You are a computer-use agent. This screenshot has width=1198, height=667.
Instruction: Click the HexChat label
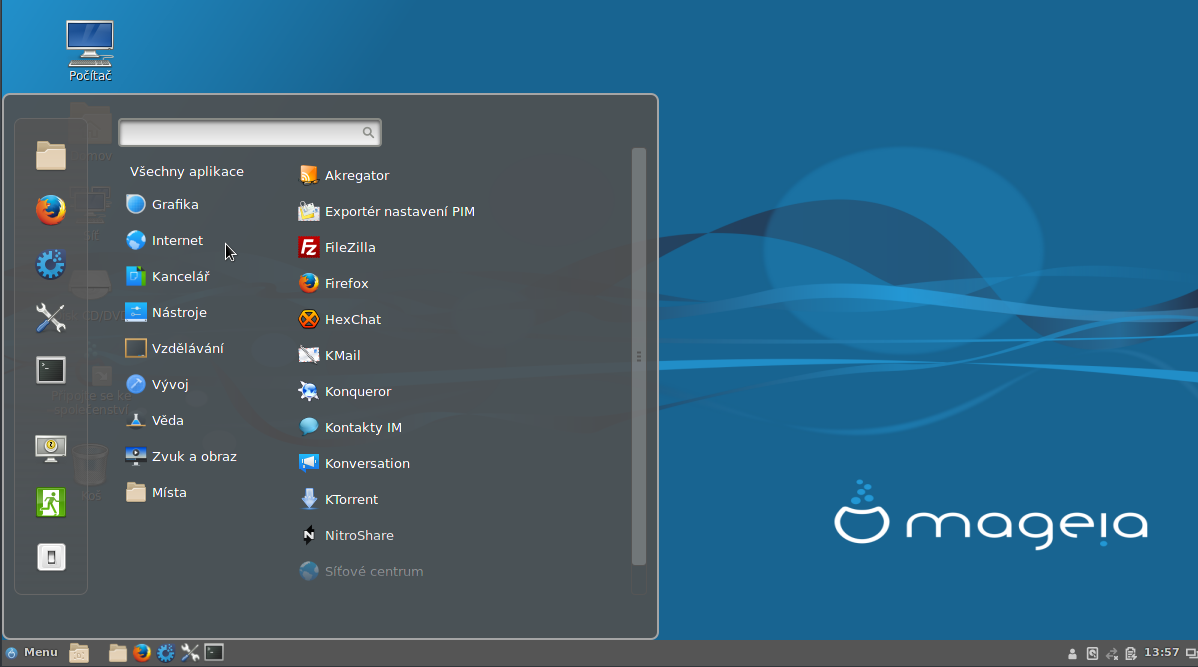point(352,319)
